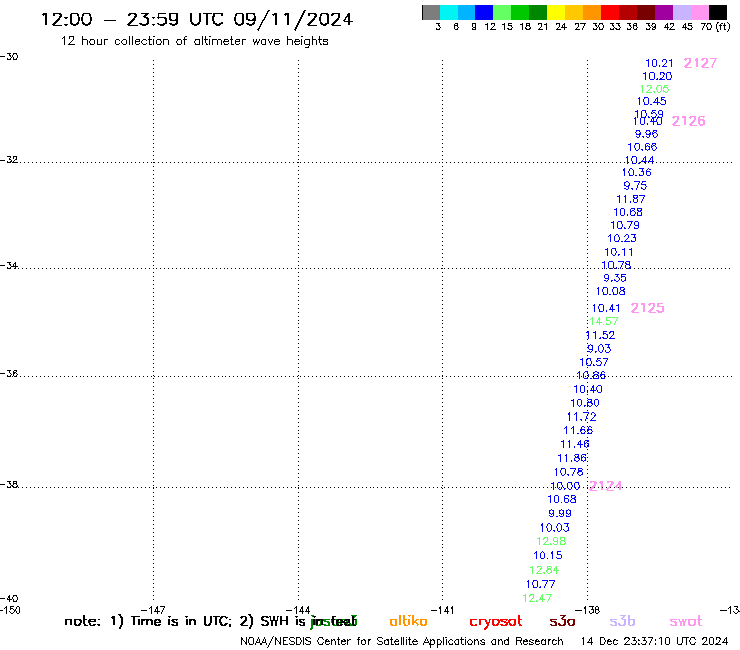Click the s3b satellite legend label
Screen dimensions: 740x650
point(622,621)
